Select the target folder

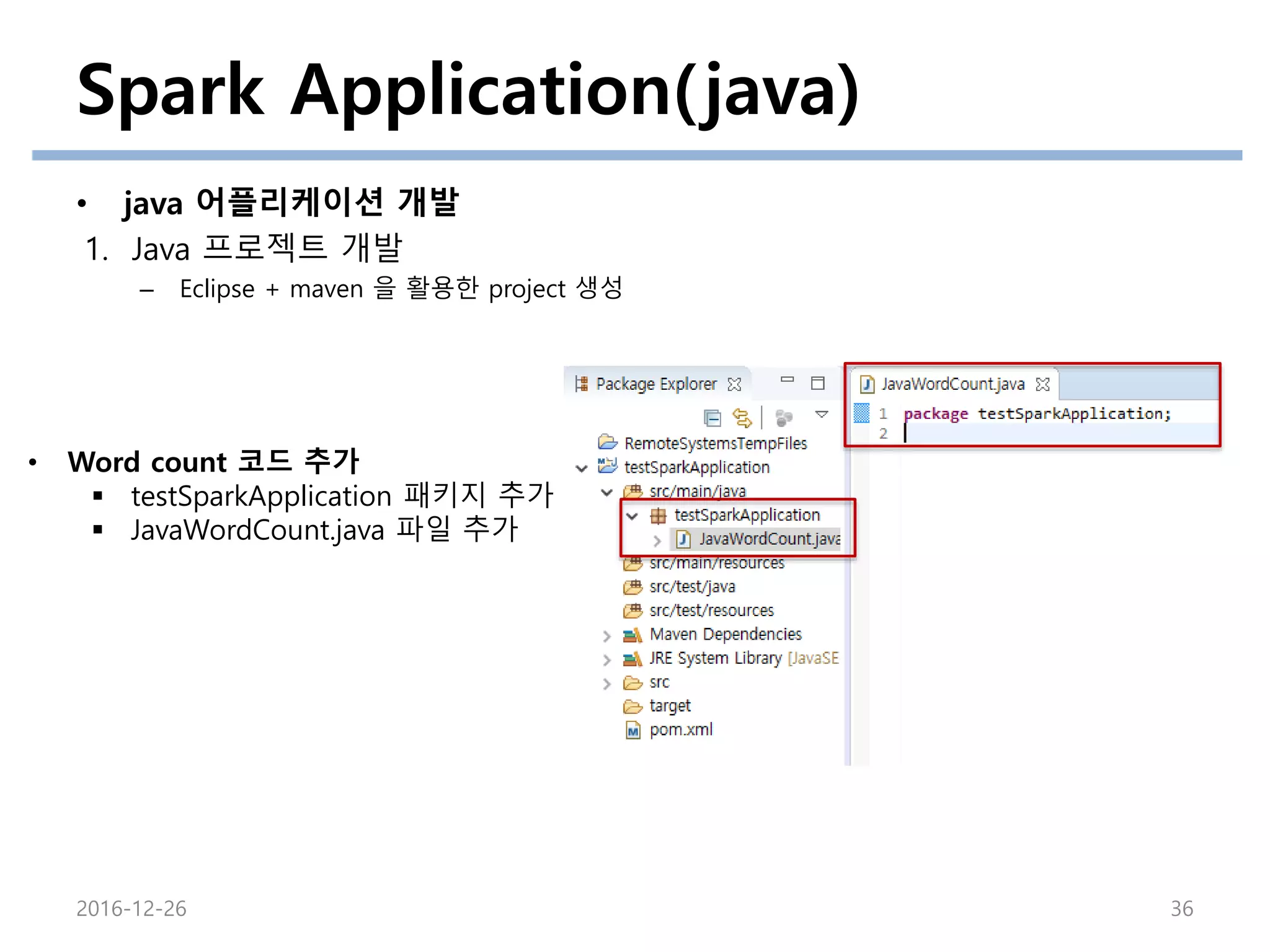(669, 707)
